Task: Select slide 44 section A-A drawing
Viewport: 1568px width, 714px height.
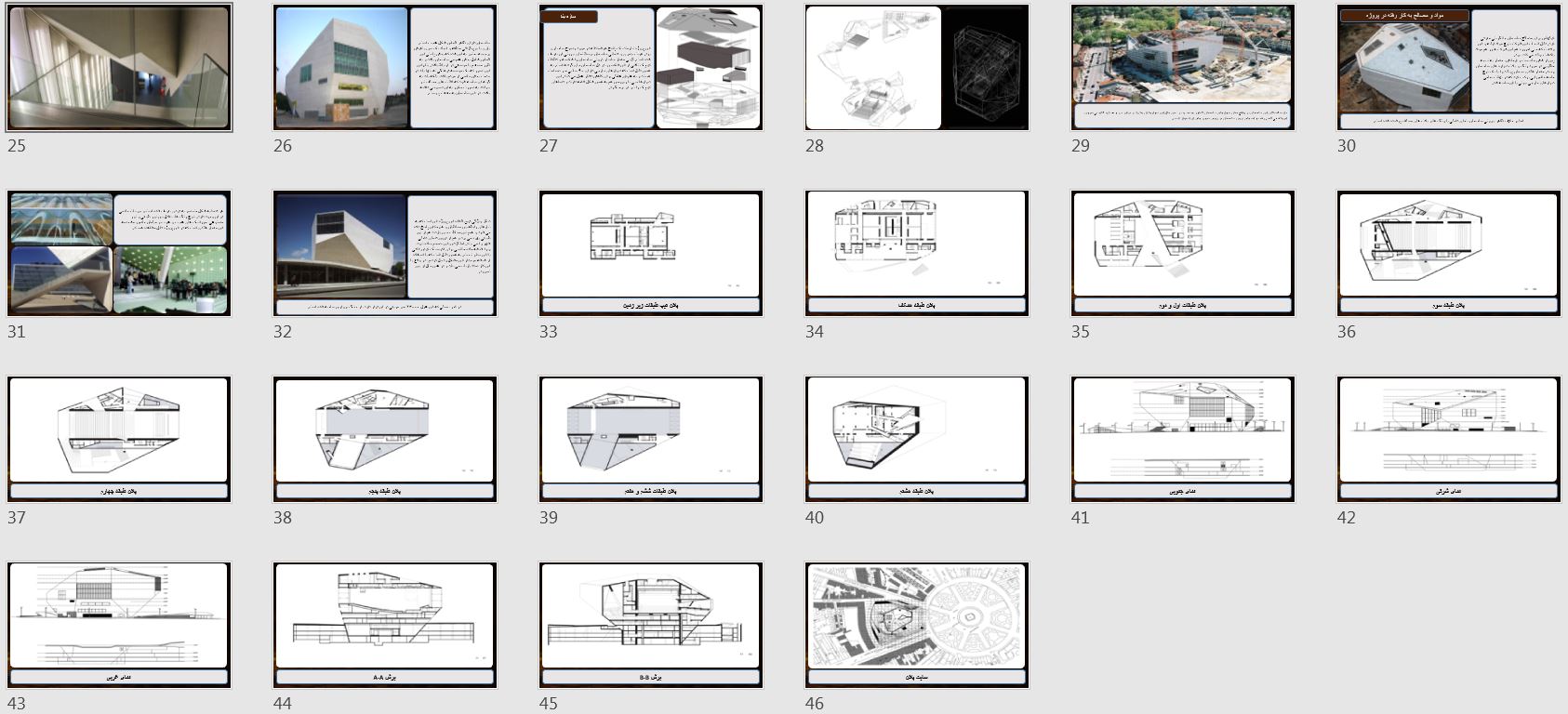Action: 385,626
